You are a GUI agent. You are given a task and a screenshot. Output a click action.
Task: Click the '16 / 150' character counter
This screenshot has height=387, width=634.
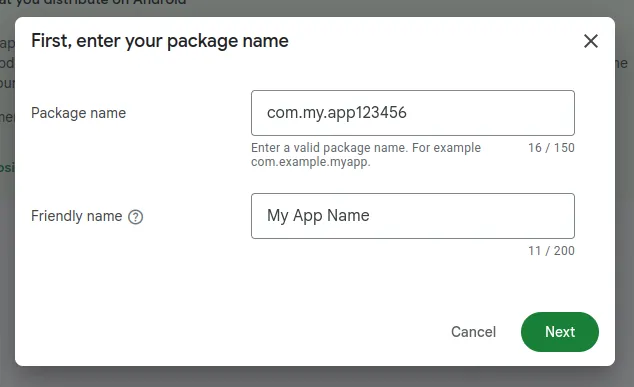pyautogui.click(x=551, y=148)
